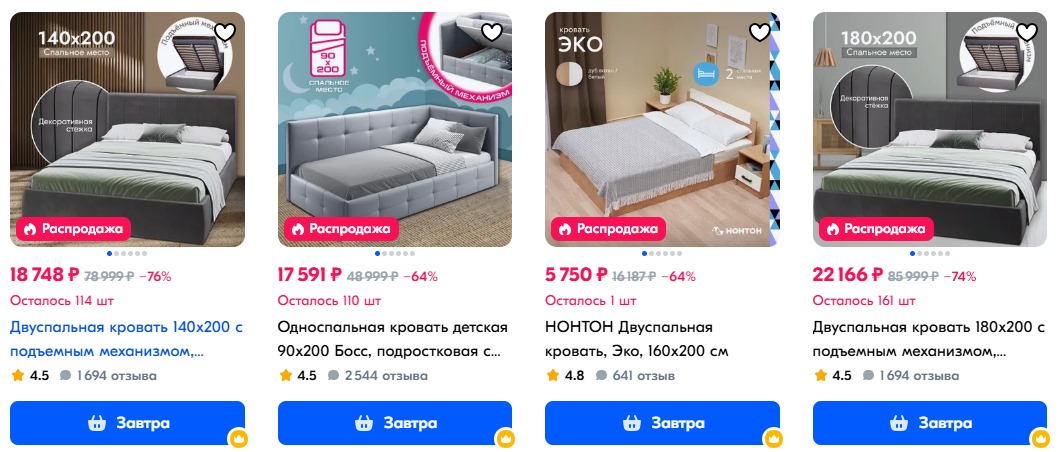Open the Односпальная кровать детская Босс title
Viewport: 1059px width, 452px height.
[x=392, y=340]
